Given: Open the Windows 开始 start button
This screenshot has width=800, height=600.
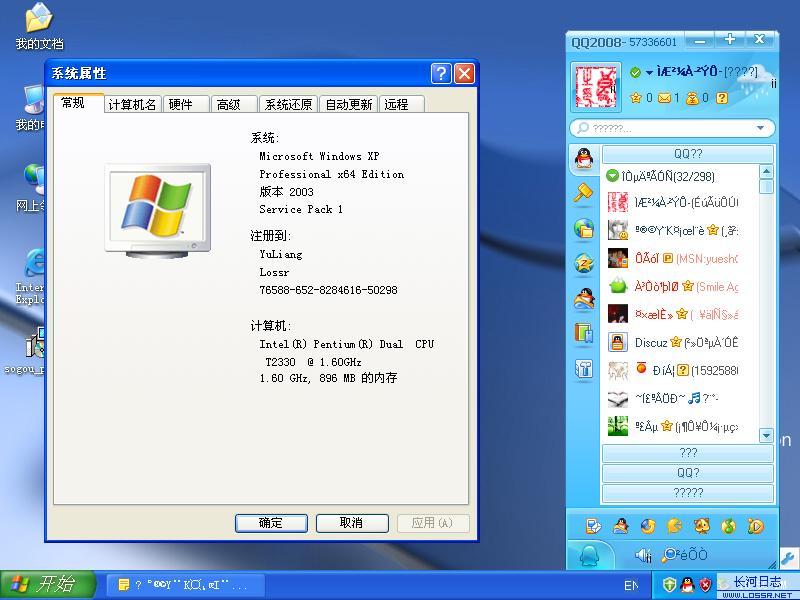Looking at the screenshot, I should tap(48, 585).
